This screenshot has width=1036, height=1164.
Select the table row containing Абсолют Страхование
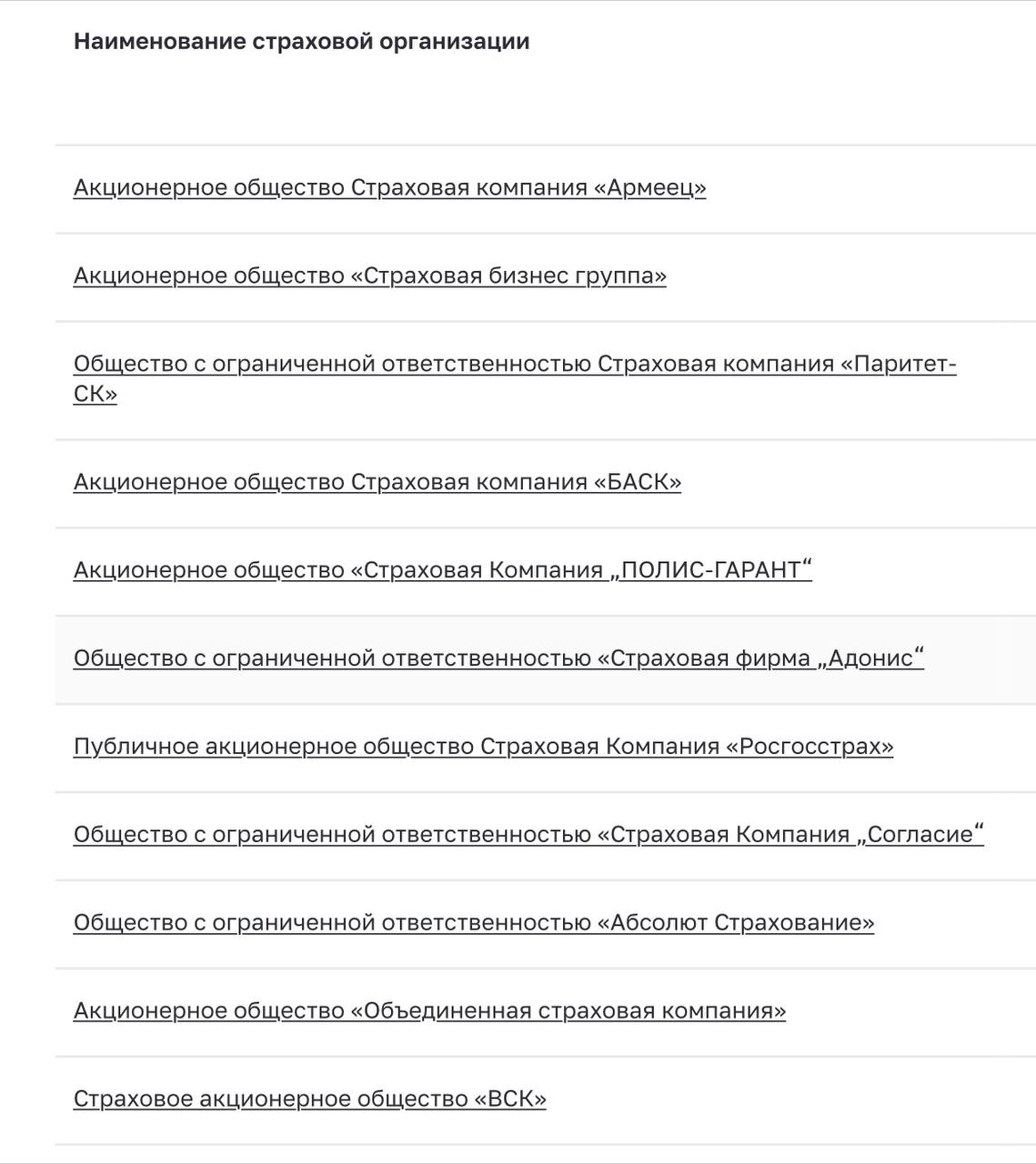pyautogui.click(x=545, y=924)
